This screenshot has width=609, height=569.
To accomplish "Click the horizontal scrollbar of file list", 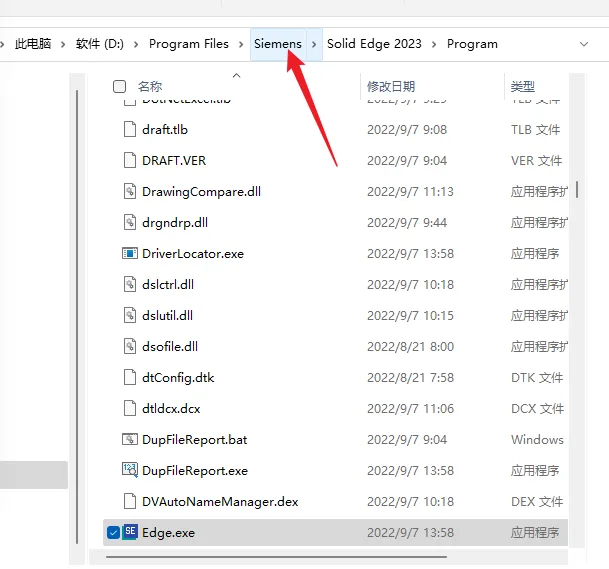I will coord(276,557).
